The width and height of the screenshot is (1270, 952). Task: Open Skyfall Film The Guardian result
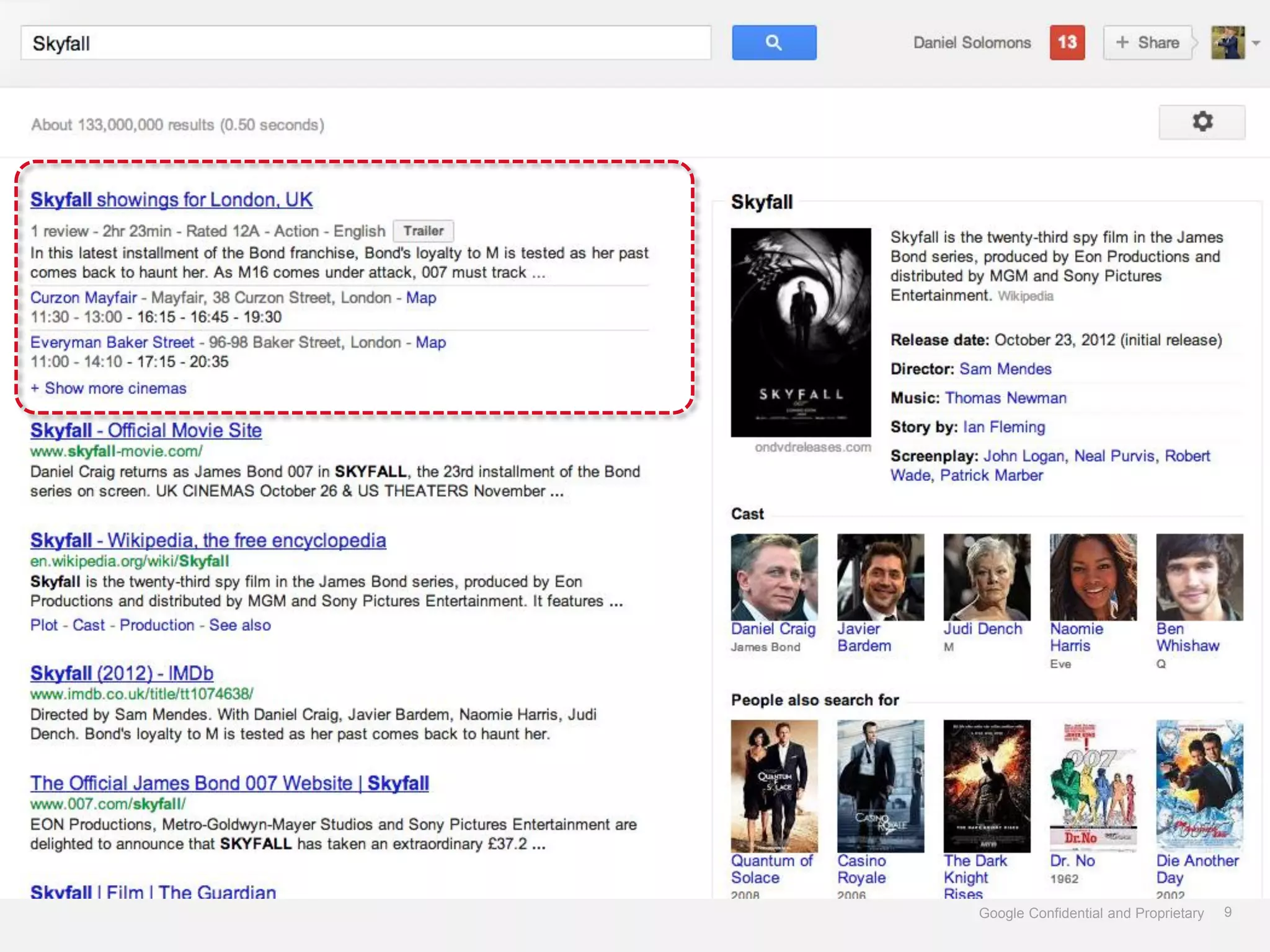coord(153,891)
